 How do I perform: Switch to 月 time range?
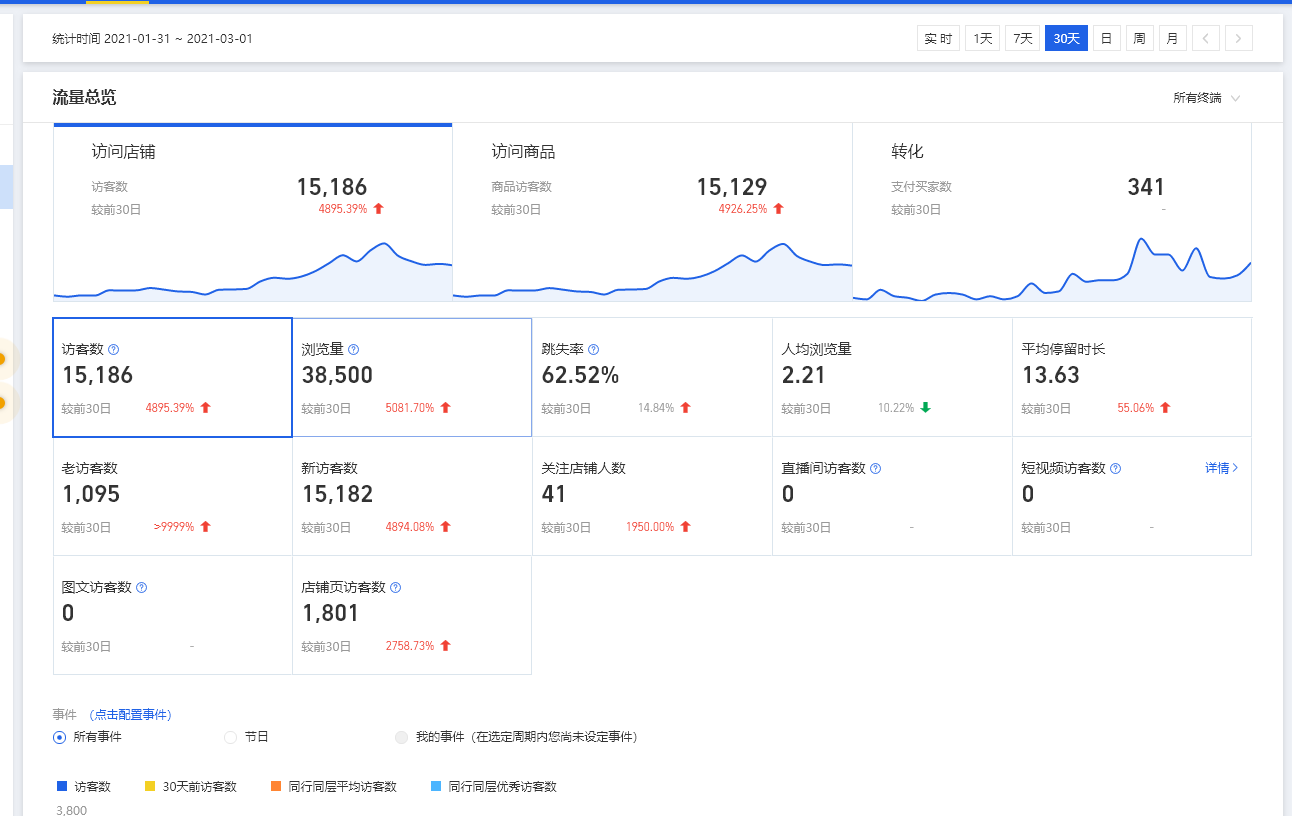click(1172, 39)
